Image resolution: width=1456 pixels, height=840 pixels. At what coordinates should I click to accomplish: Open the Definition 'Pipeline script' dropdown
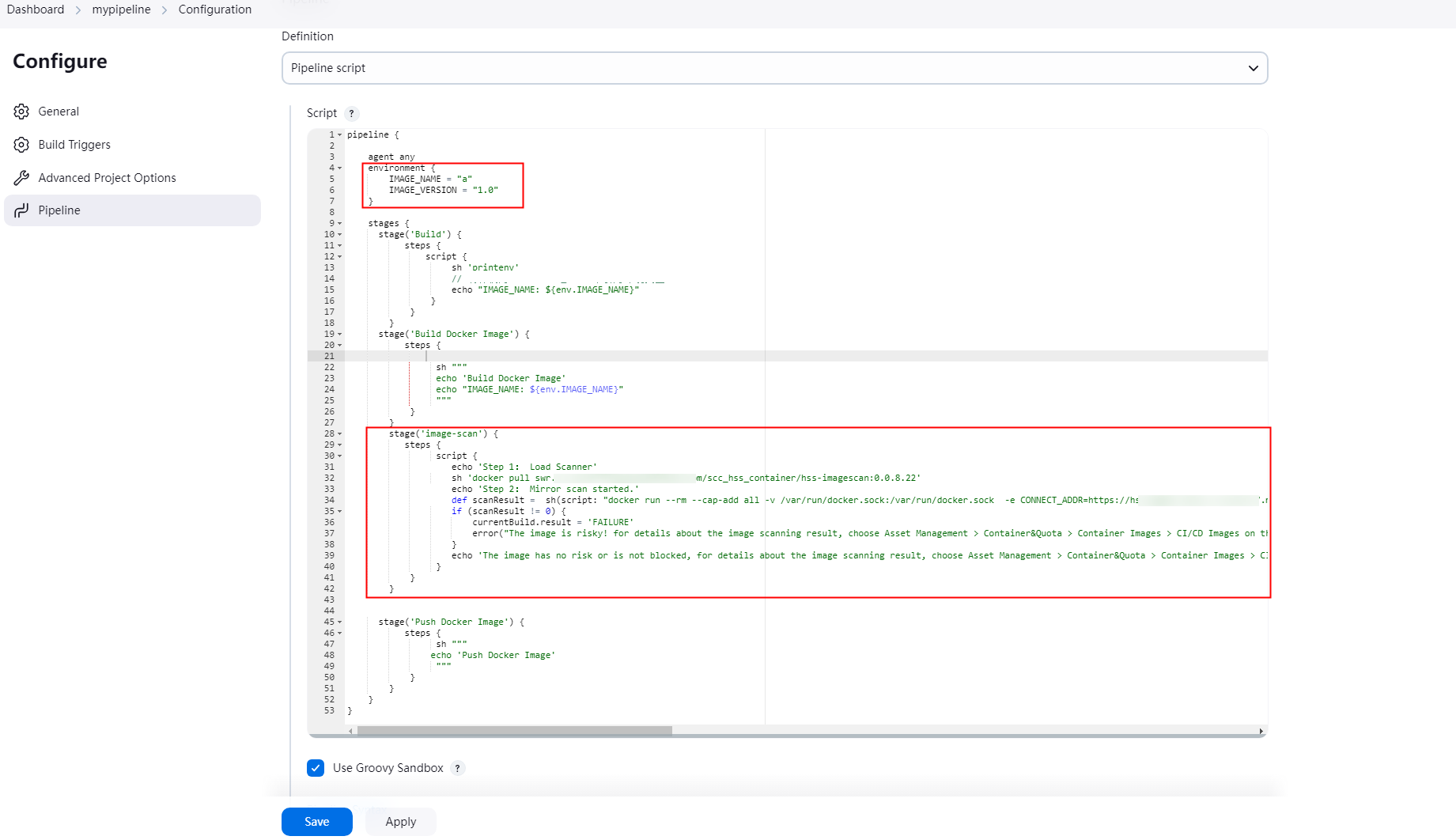(x=774, y=68)
